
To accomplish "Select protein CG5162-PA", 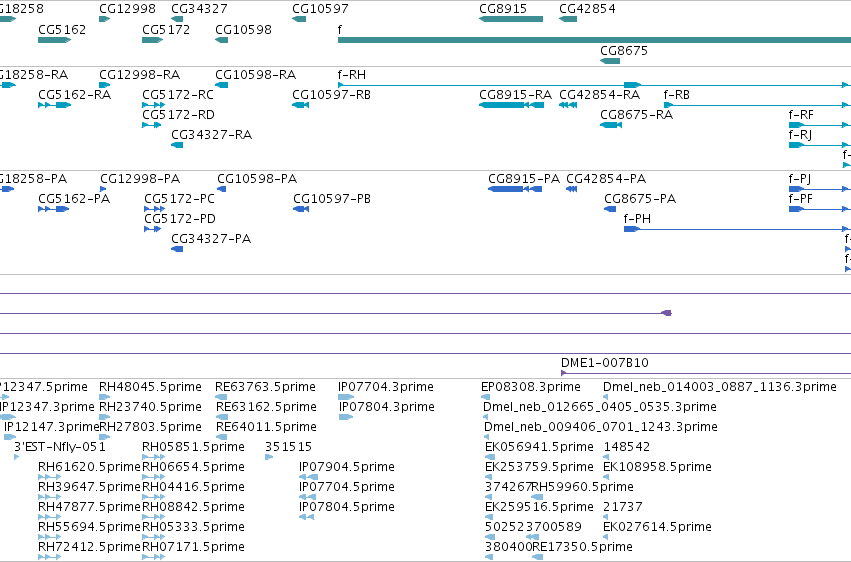I will click(x=53, y=209).
